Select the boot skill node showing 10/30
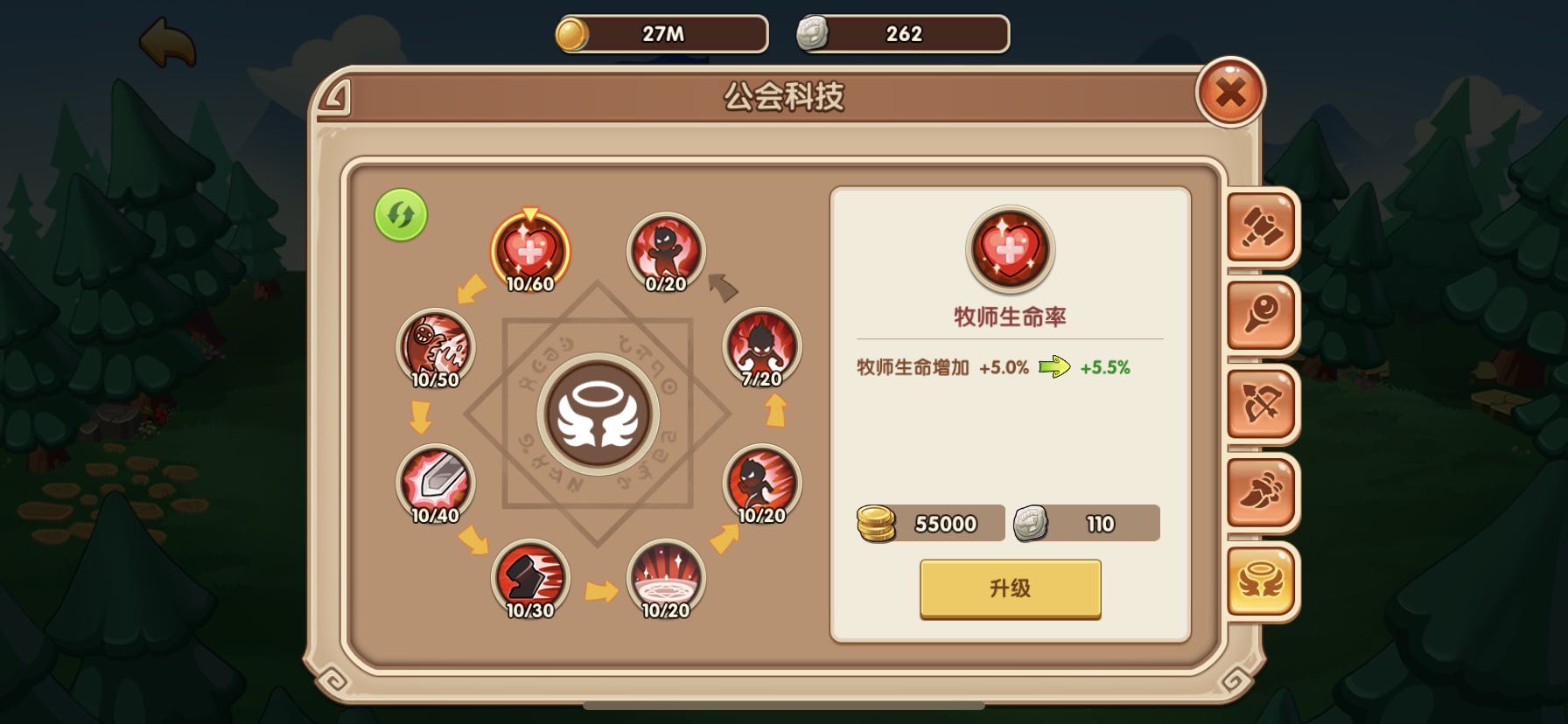 (x=530, y=579)
